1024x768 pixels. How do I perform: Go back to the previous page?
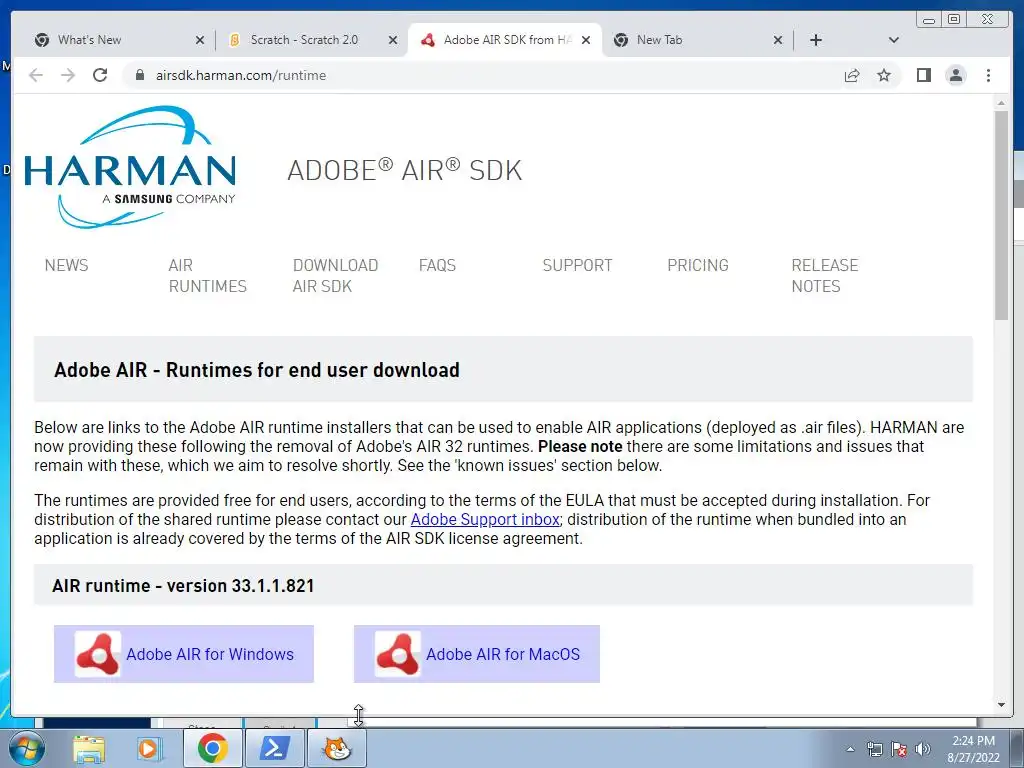[x=36, y=75]
